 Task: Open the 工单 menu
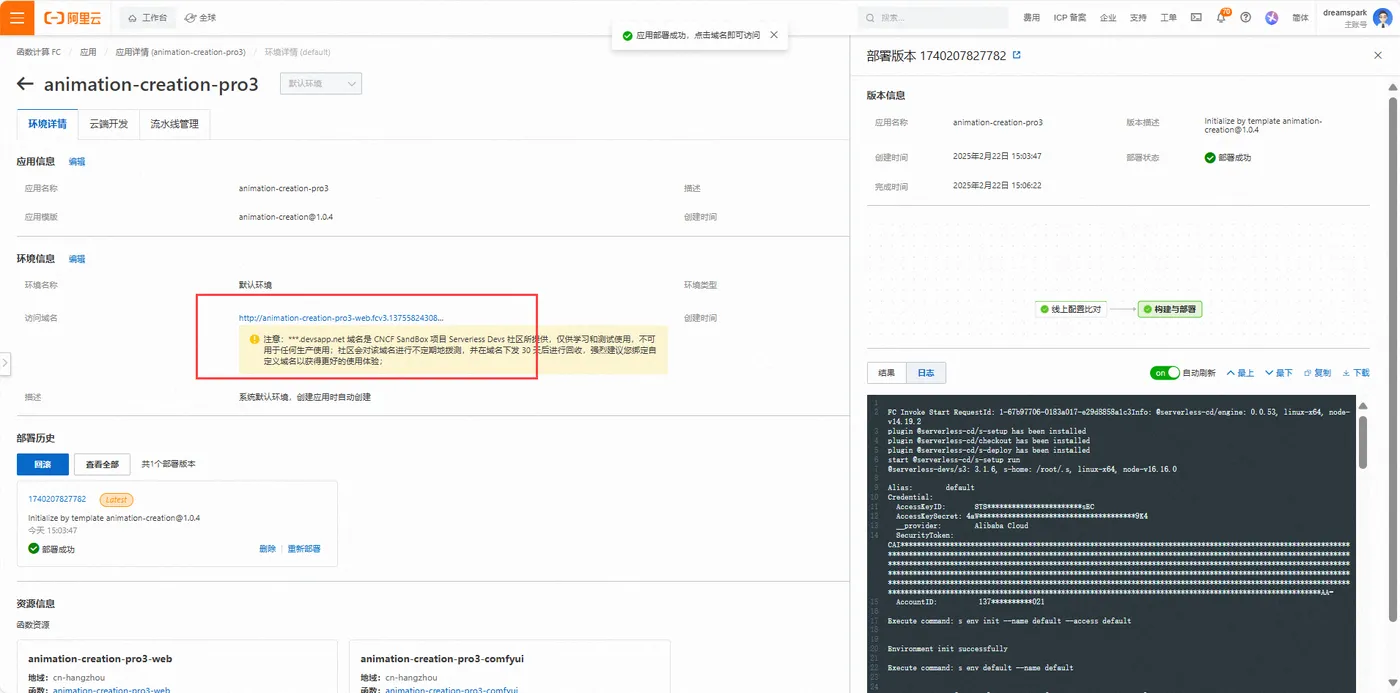1168,18
